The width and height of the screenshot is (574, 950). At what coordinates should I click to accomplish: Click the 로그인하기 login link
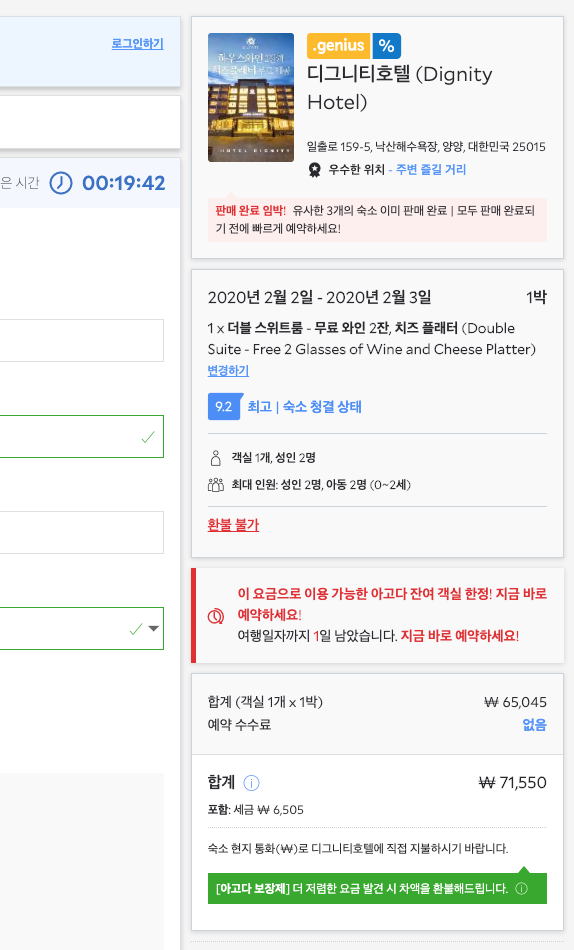(x=137, y=44)
